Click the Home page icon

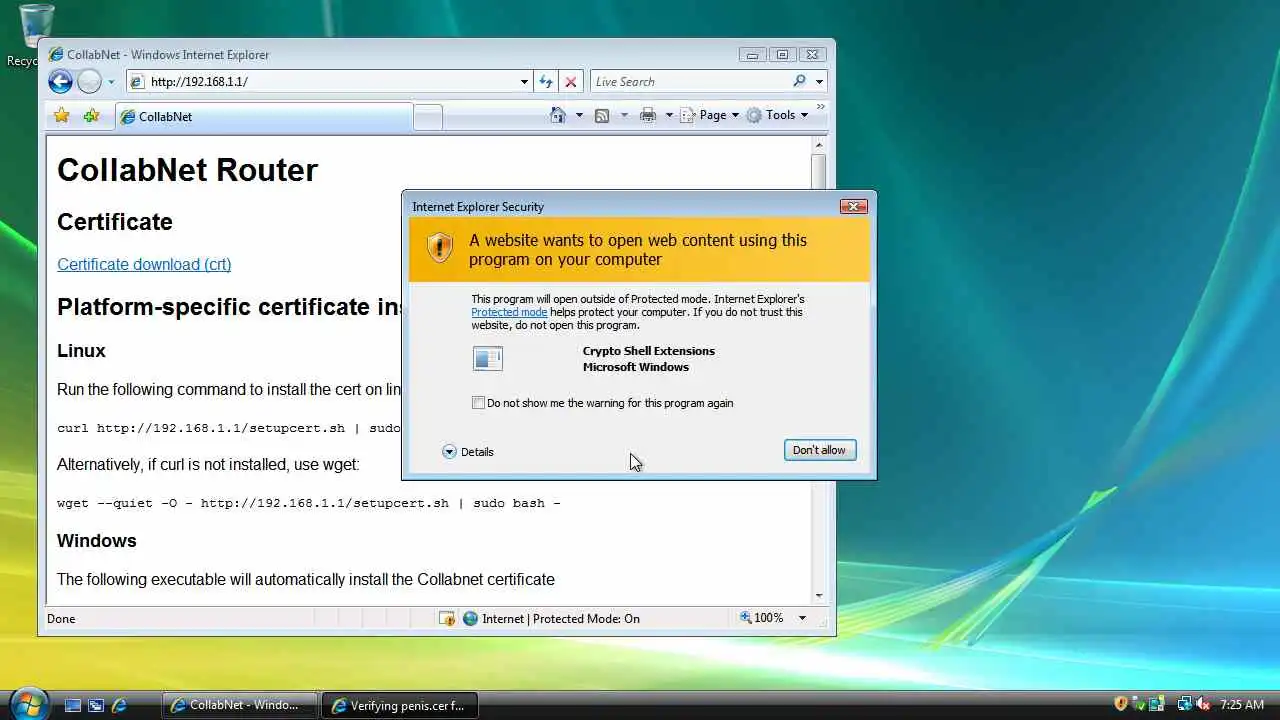click(x=558, y=115)
